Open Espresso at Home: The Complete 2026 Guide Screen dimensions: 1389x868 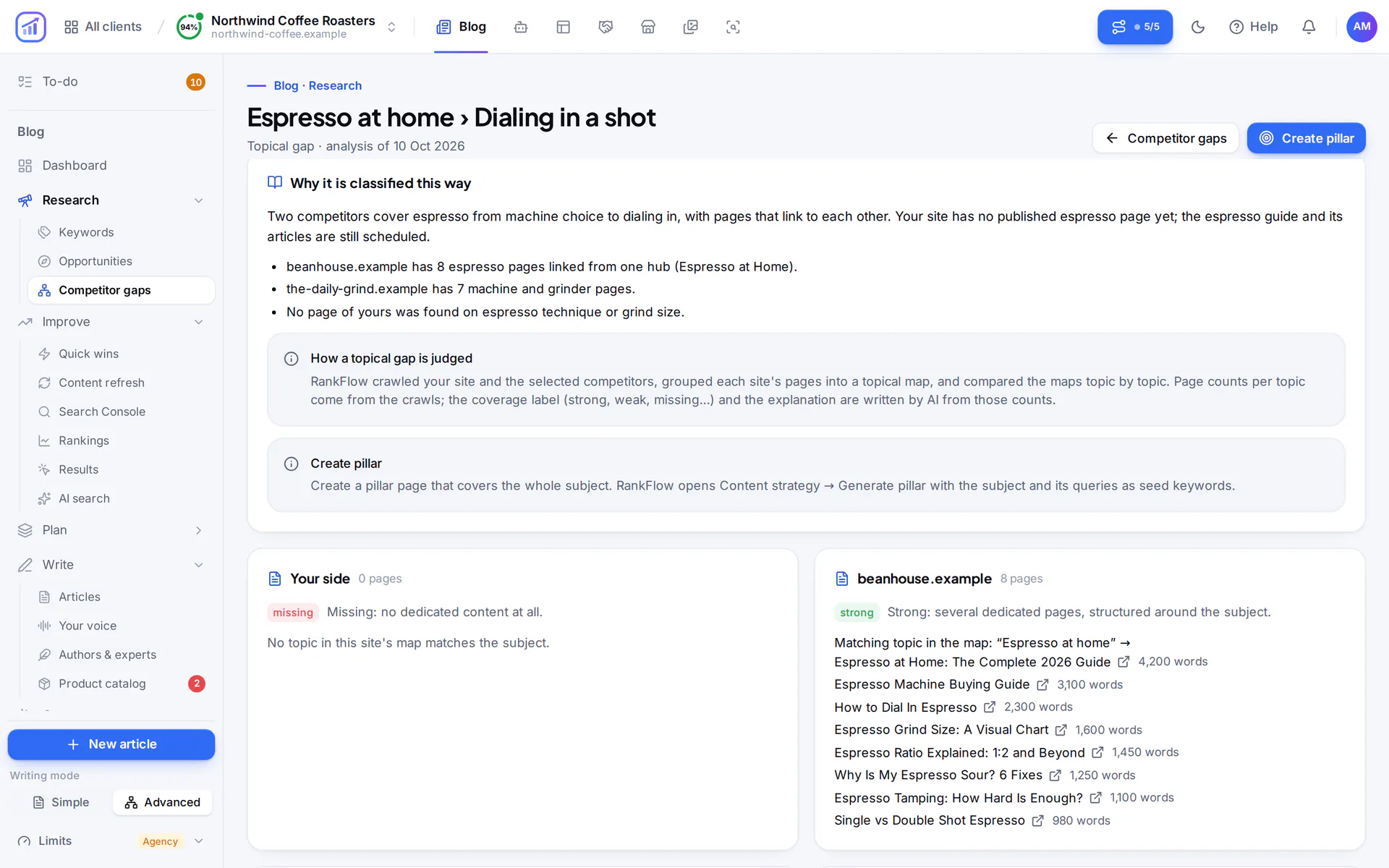point(972,662)
